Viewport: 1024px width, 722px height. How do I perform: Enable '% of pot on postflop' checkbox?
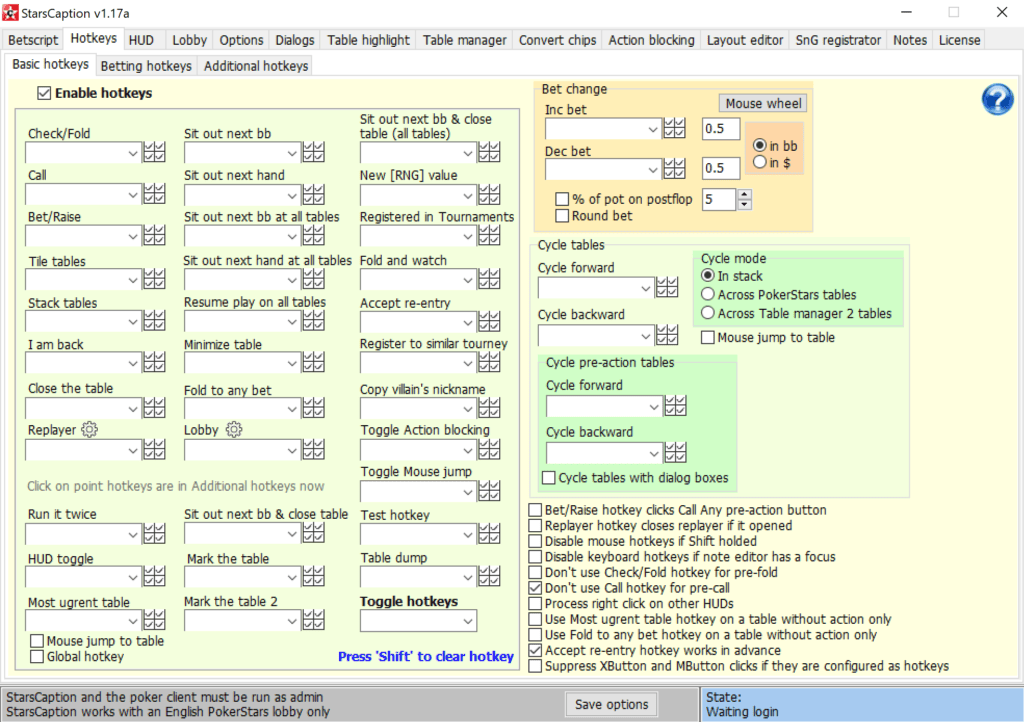pyautogui.click(x=562, y=198)
